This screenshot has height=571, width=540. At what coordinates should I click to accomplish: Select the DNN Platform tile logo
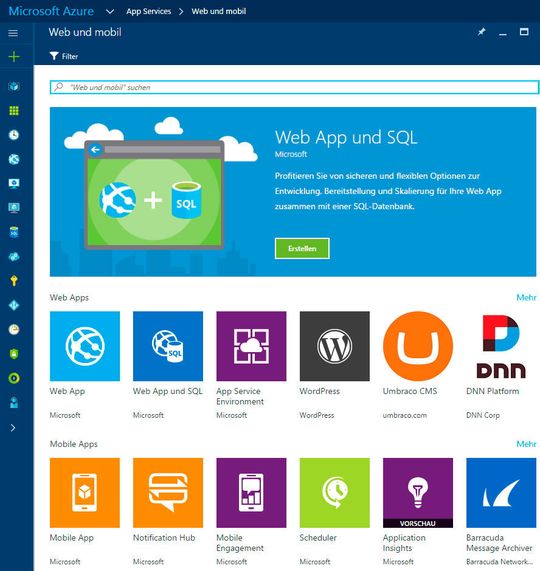pos(501,346)
